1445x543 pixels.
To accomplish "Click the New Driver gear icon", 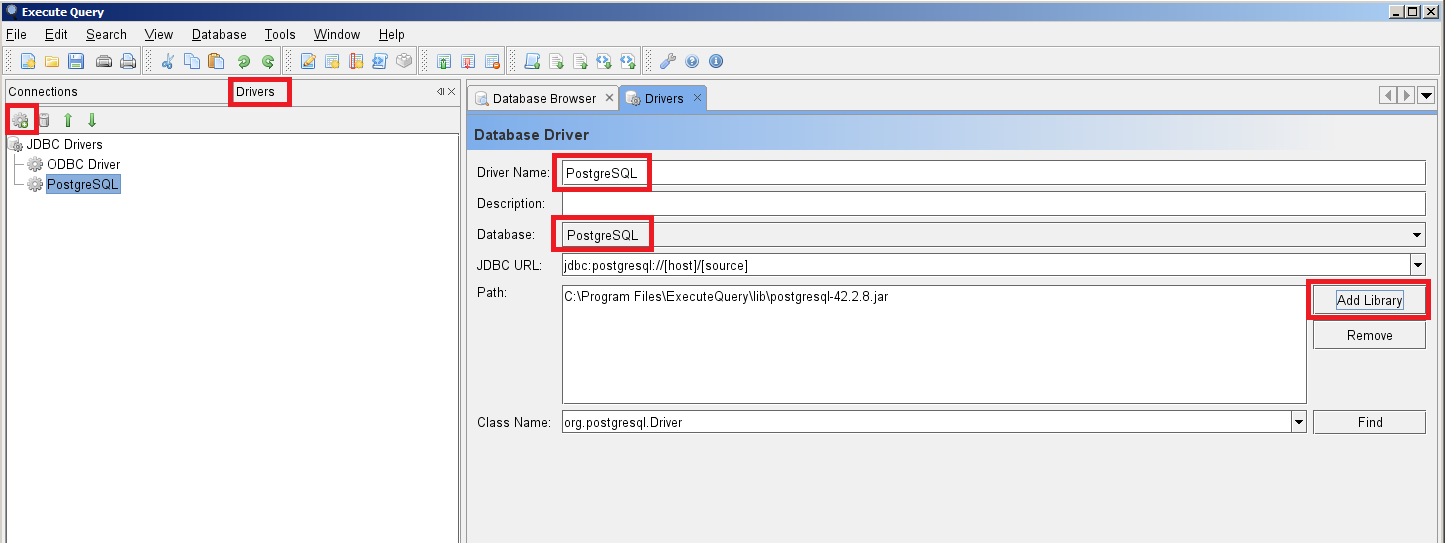I will [20, 120].
